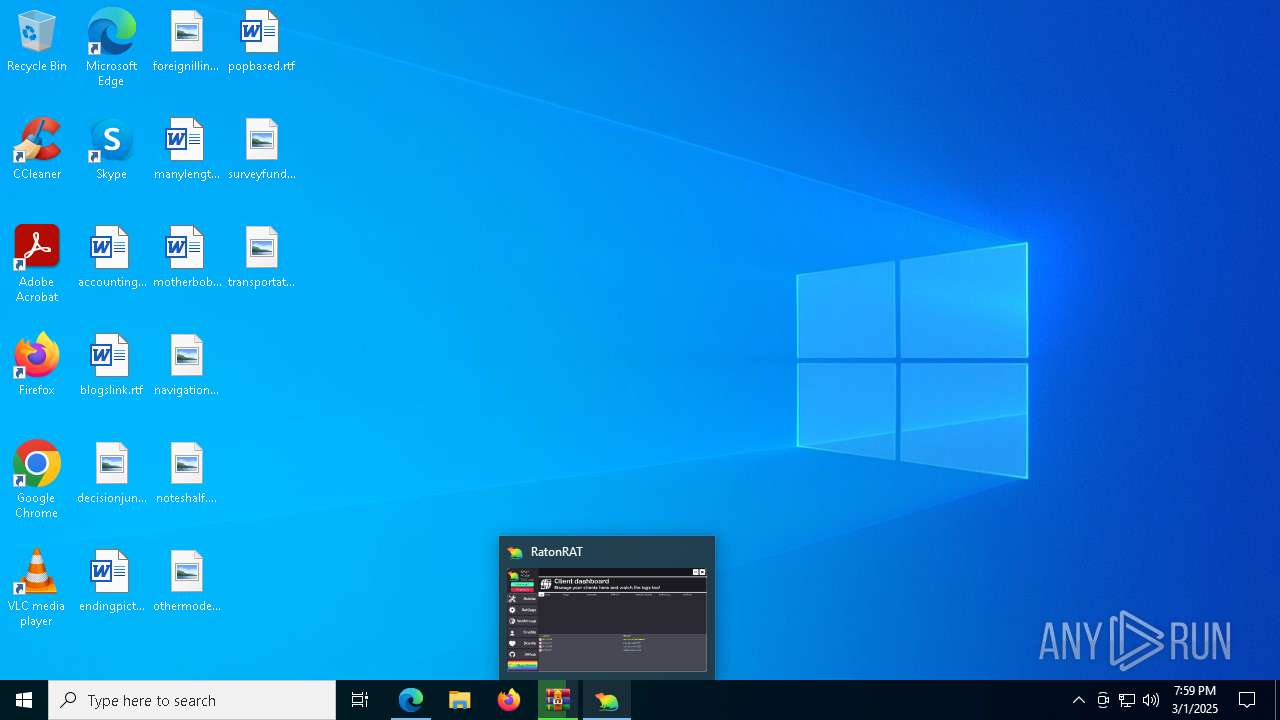Select the Google Chrome desktop shortcut
This screenshot has height=720, width=1280.
coord(37,480)
